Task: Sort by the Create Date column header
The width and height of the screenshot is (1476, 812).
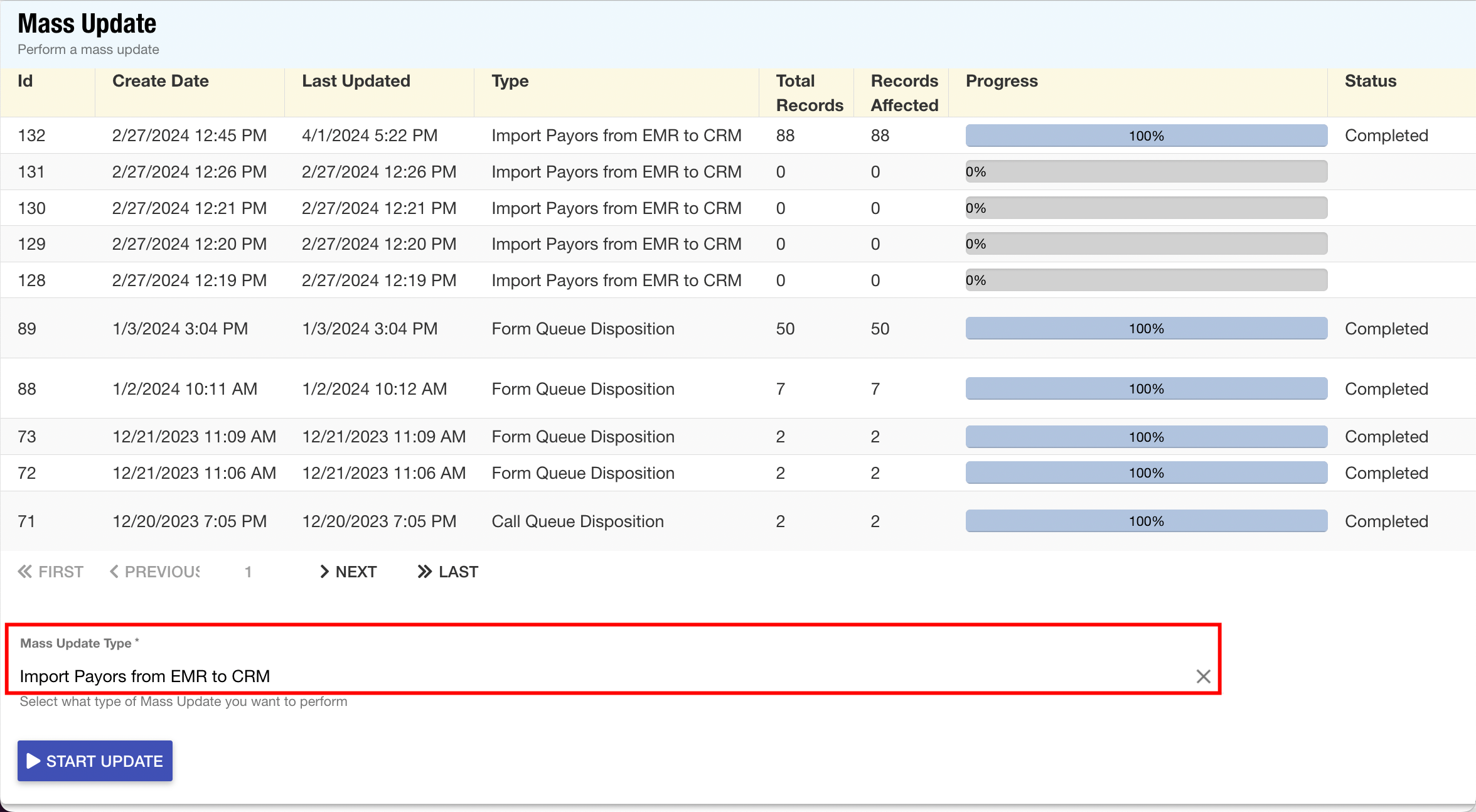Action: (161, 81)
